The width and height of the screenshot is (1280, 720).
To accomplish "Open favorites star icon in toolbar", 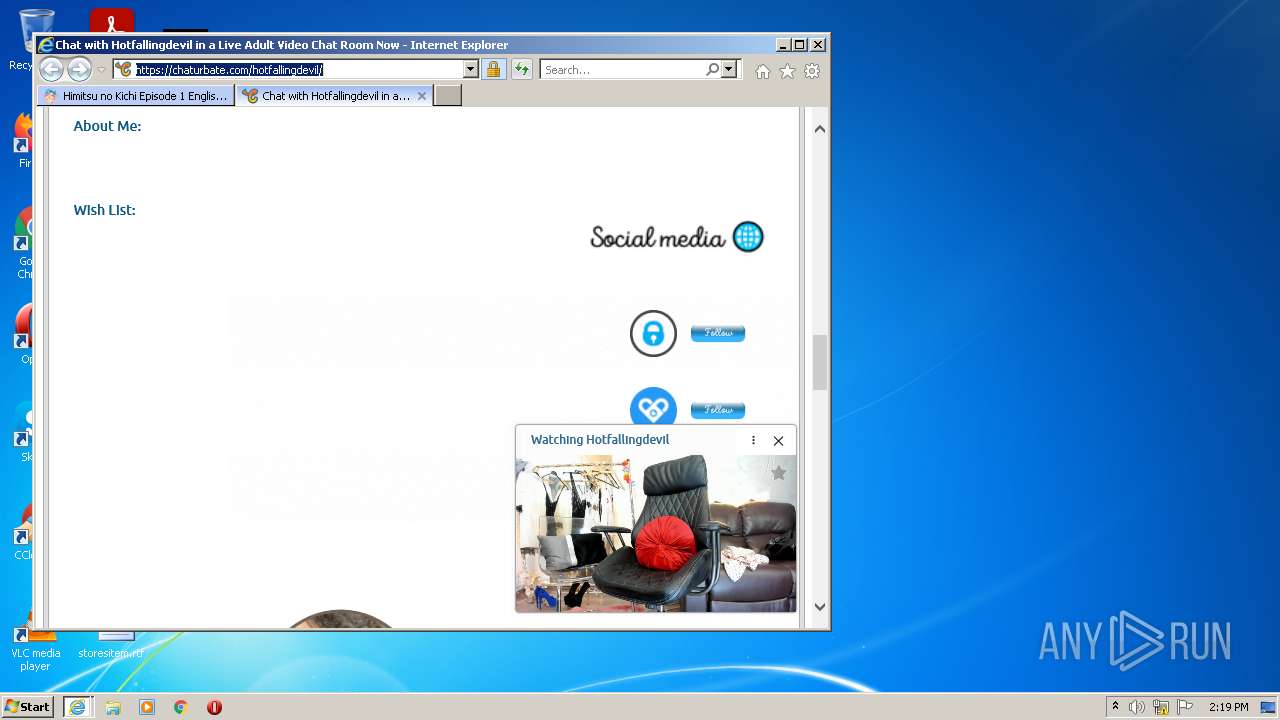I will click(x=787, y=71).
